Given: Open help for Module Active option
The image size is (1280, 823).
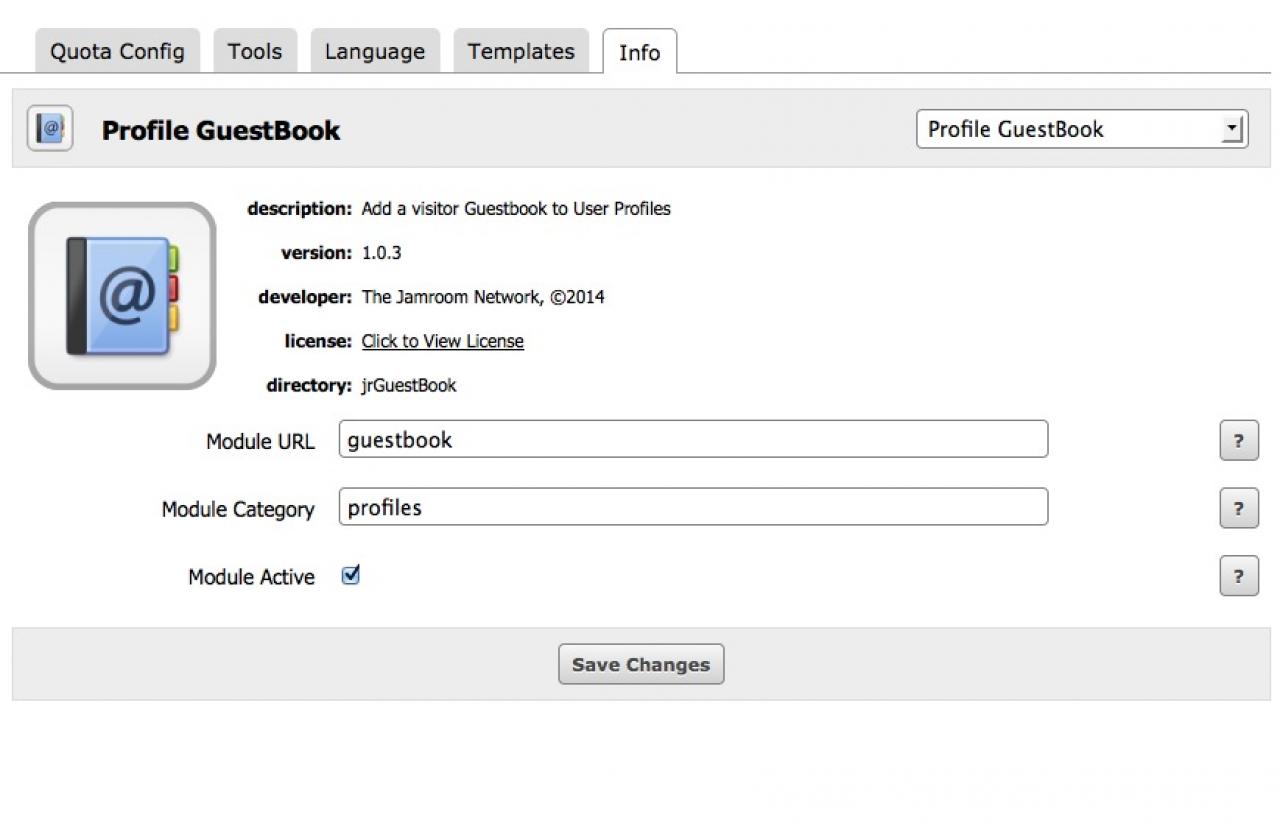Looking at the screenshot, I should pos(1238,577).
